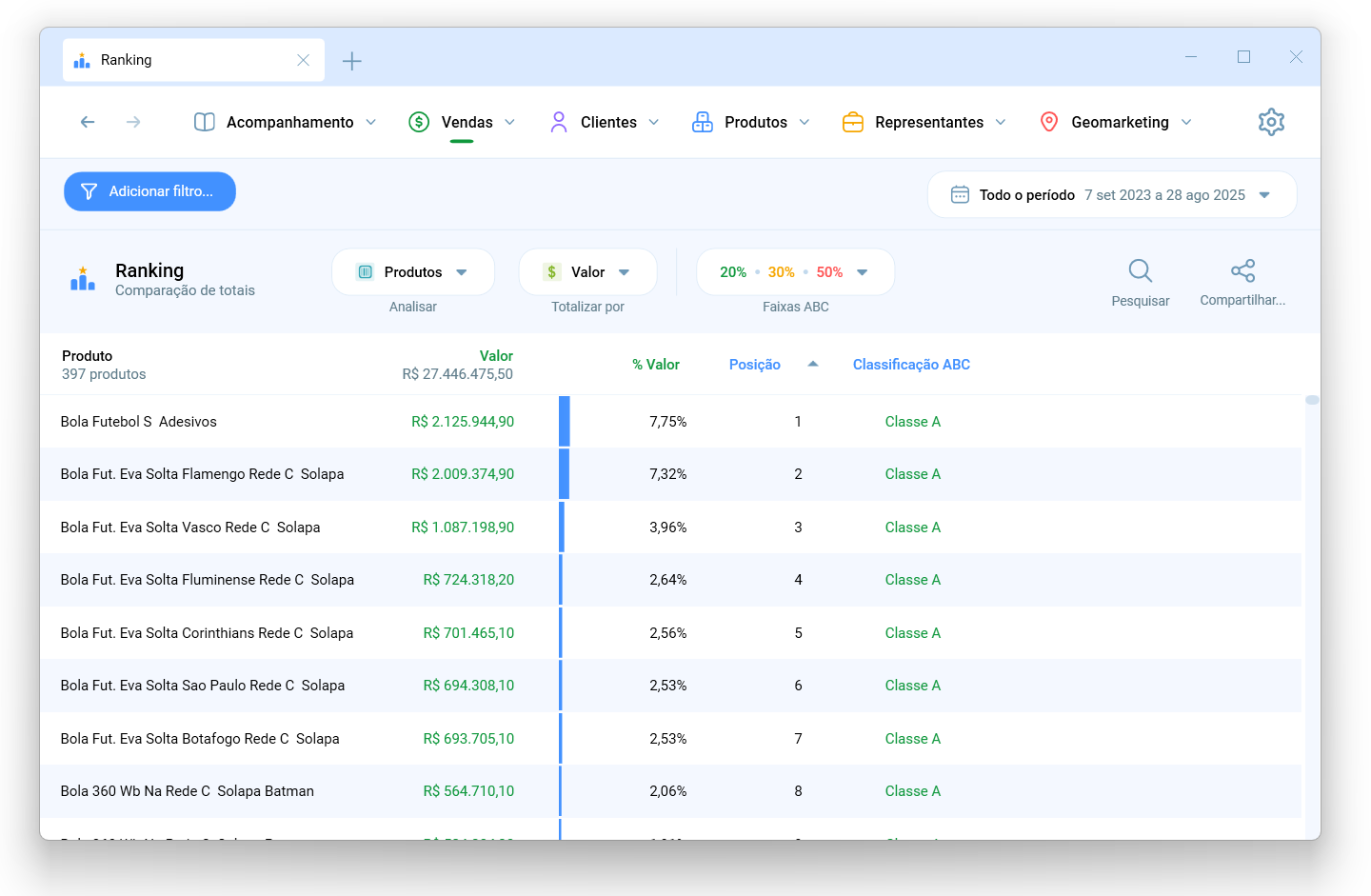Viewport: 1371px width, 896px height.
Task: Open the Valor totalizar por dropdown
Action: (587, 272)
